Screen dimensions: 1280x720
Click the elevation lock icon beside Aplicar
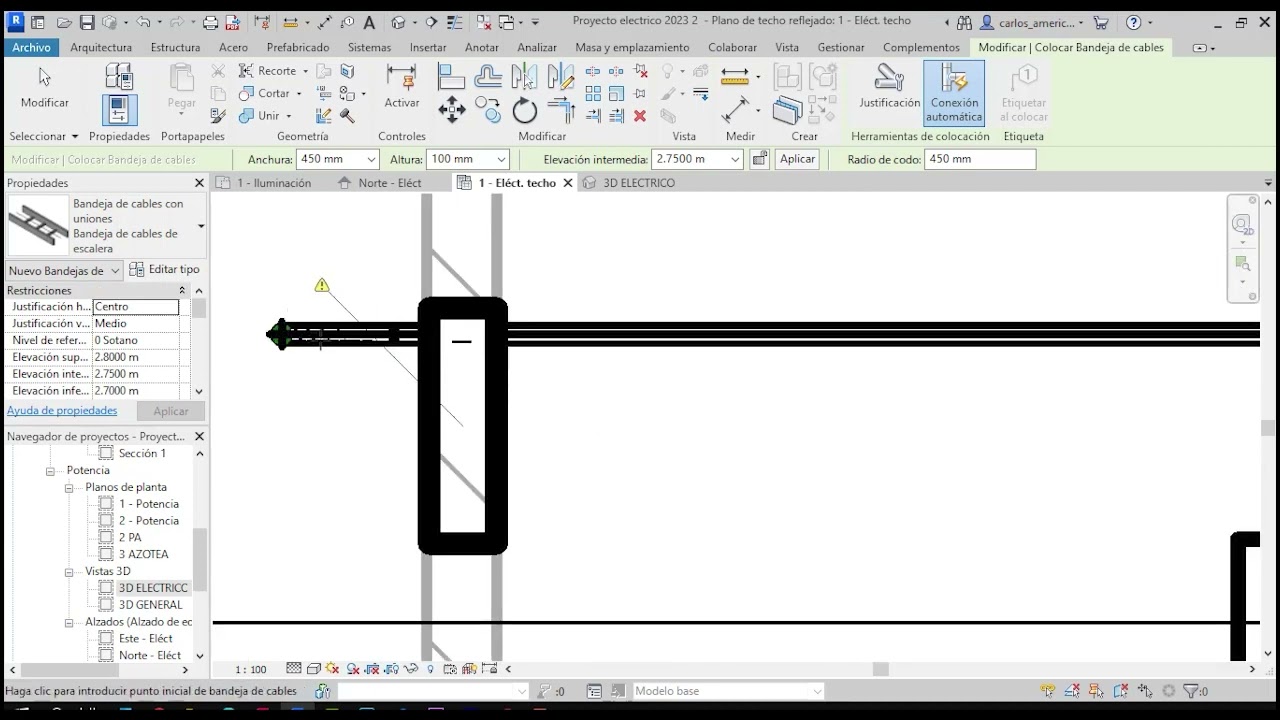tap(759, 159)
